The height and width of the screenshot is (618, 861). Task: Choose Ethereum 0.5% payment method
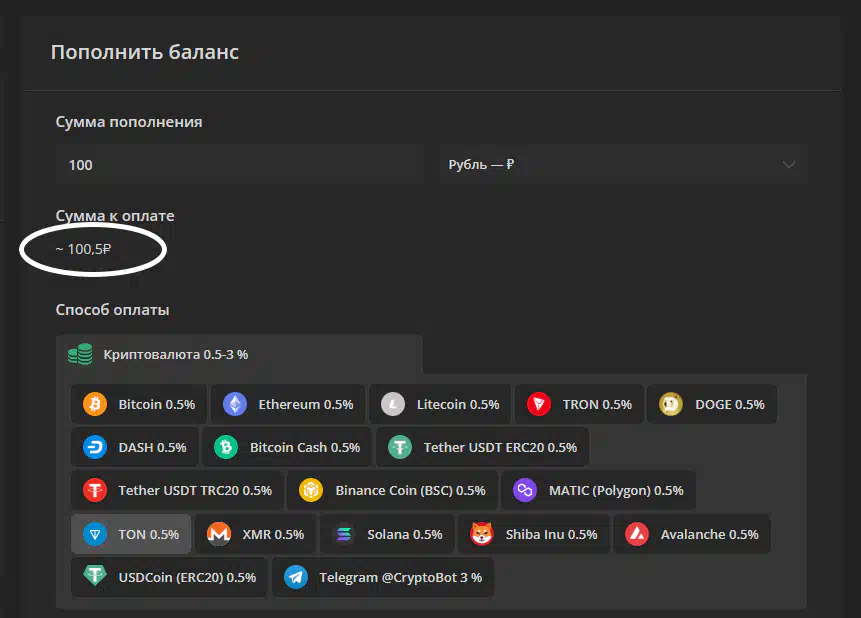pyautogui.click(x=288, y=404)
